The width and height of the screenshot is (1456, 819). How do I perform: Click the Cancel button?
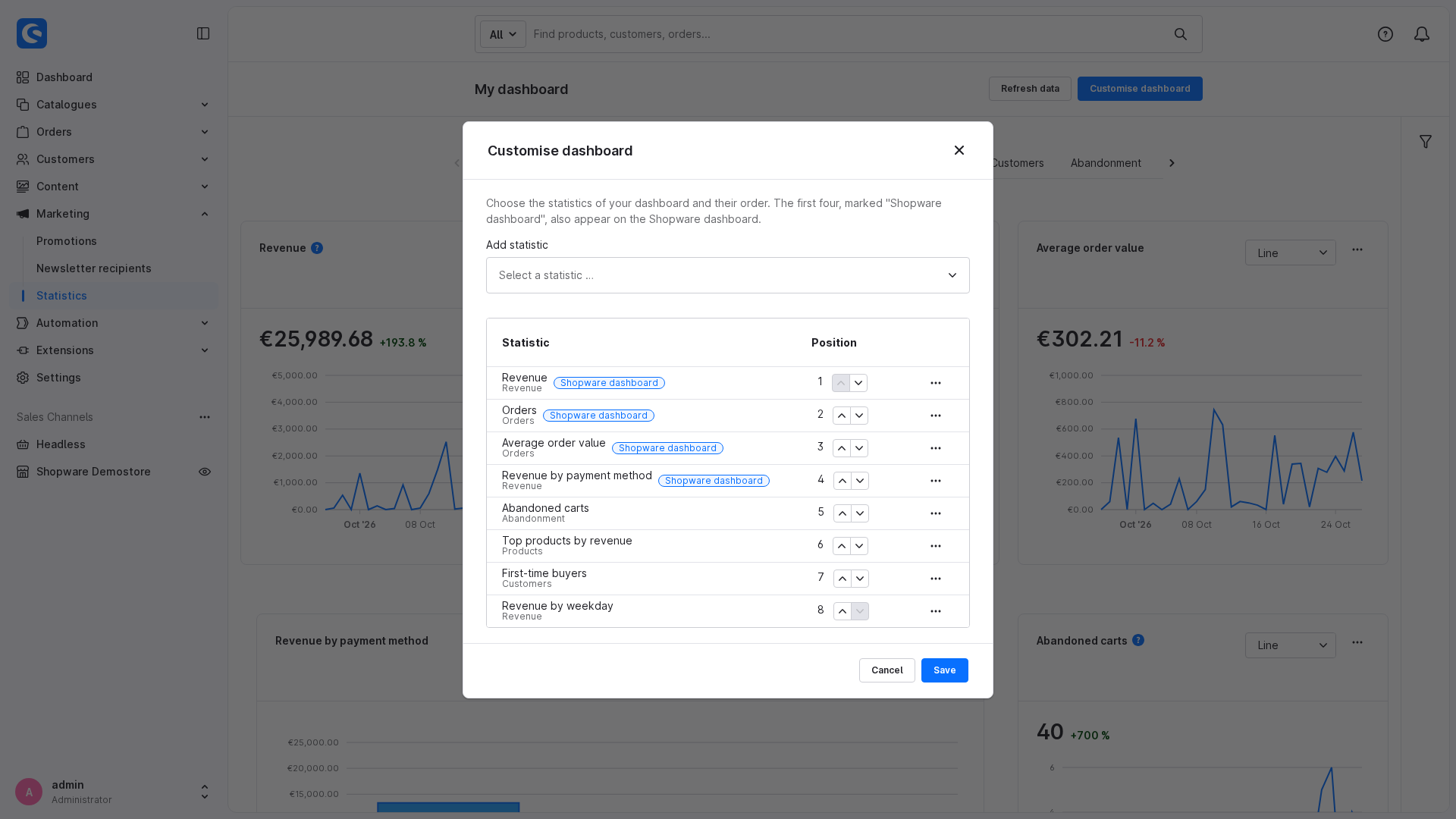click(887, 670)
